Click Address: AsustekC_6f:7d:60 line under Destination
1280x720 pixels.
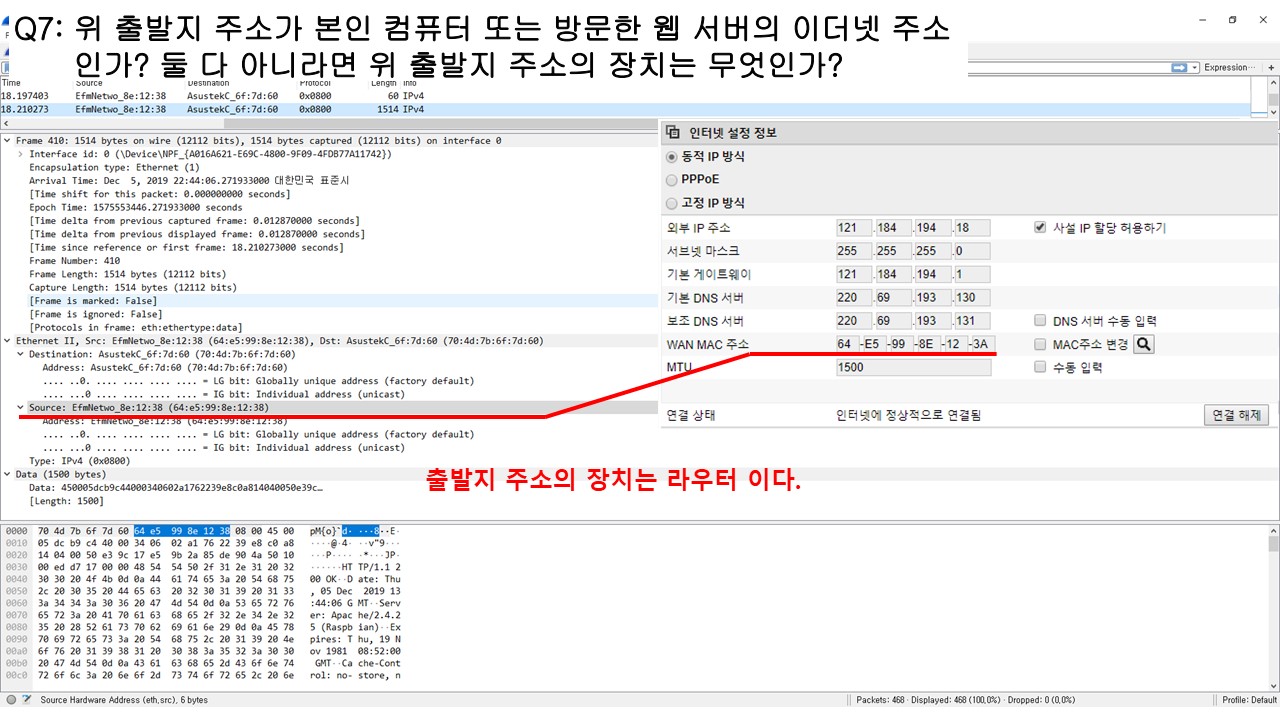pos(164,367)
